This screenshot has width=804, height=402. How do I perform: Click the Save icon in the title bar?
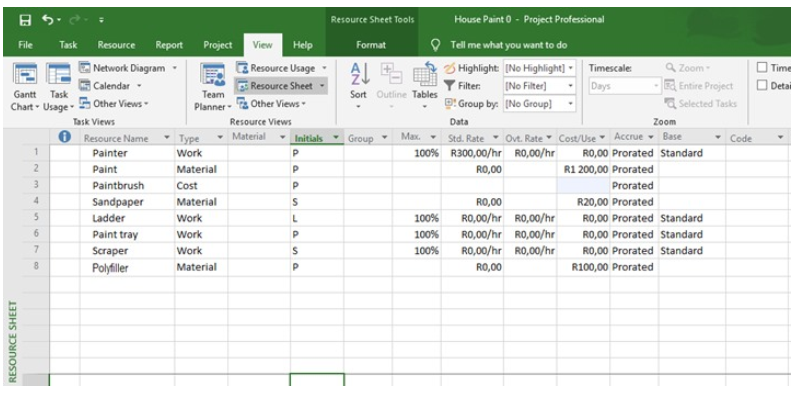click(x=25, y=20)
